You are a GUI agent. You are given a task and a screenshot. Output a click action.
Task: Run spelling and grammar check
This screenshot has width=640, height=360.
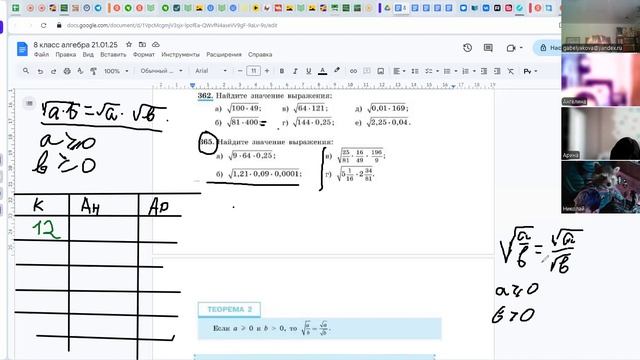coord(80,71)
